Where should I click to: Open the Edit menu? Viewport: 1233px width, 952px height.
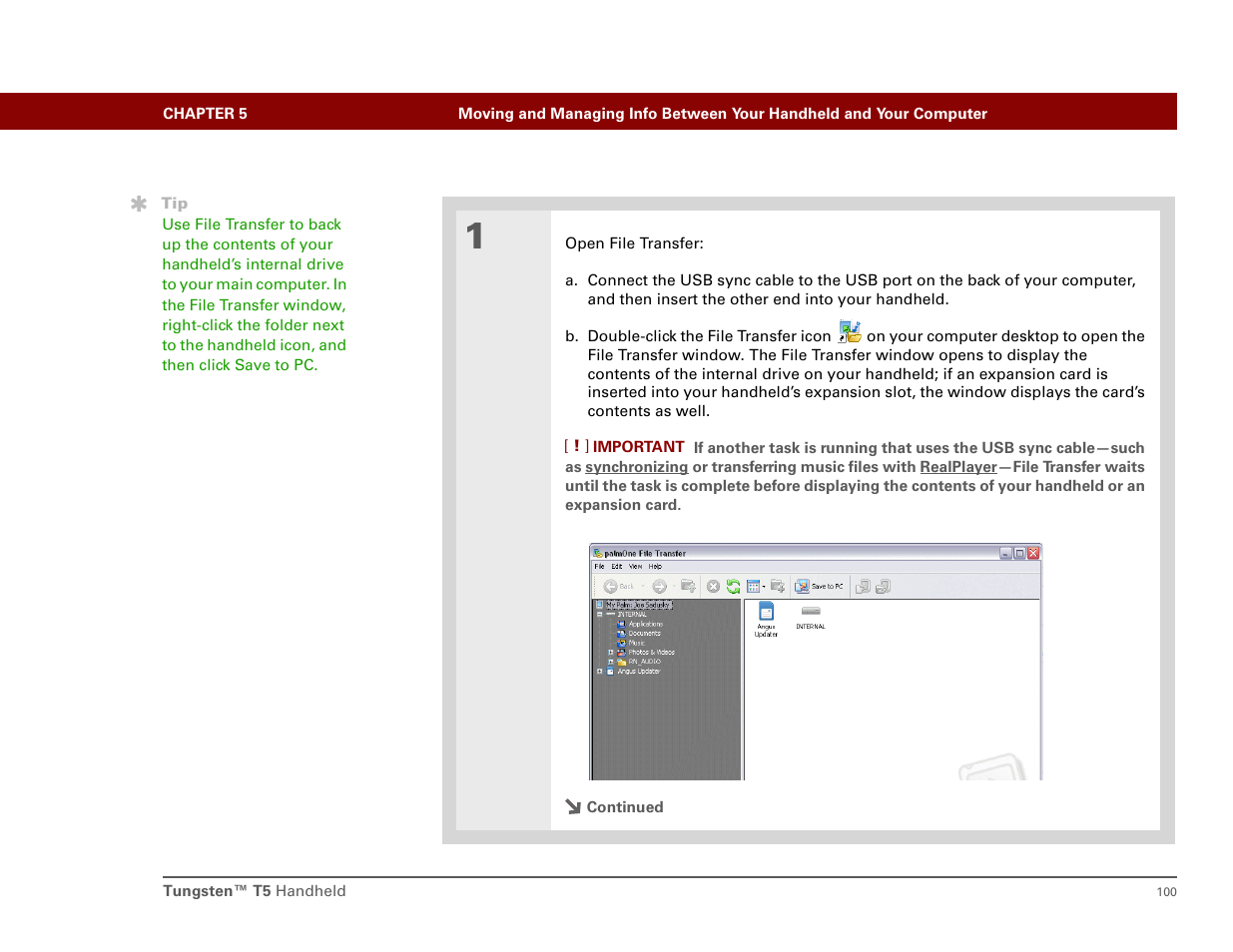(x=616, y=567)
